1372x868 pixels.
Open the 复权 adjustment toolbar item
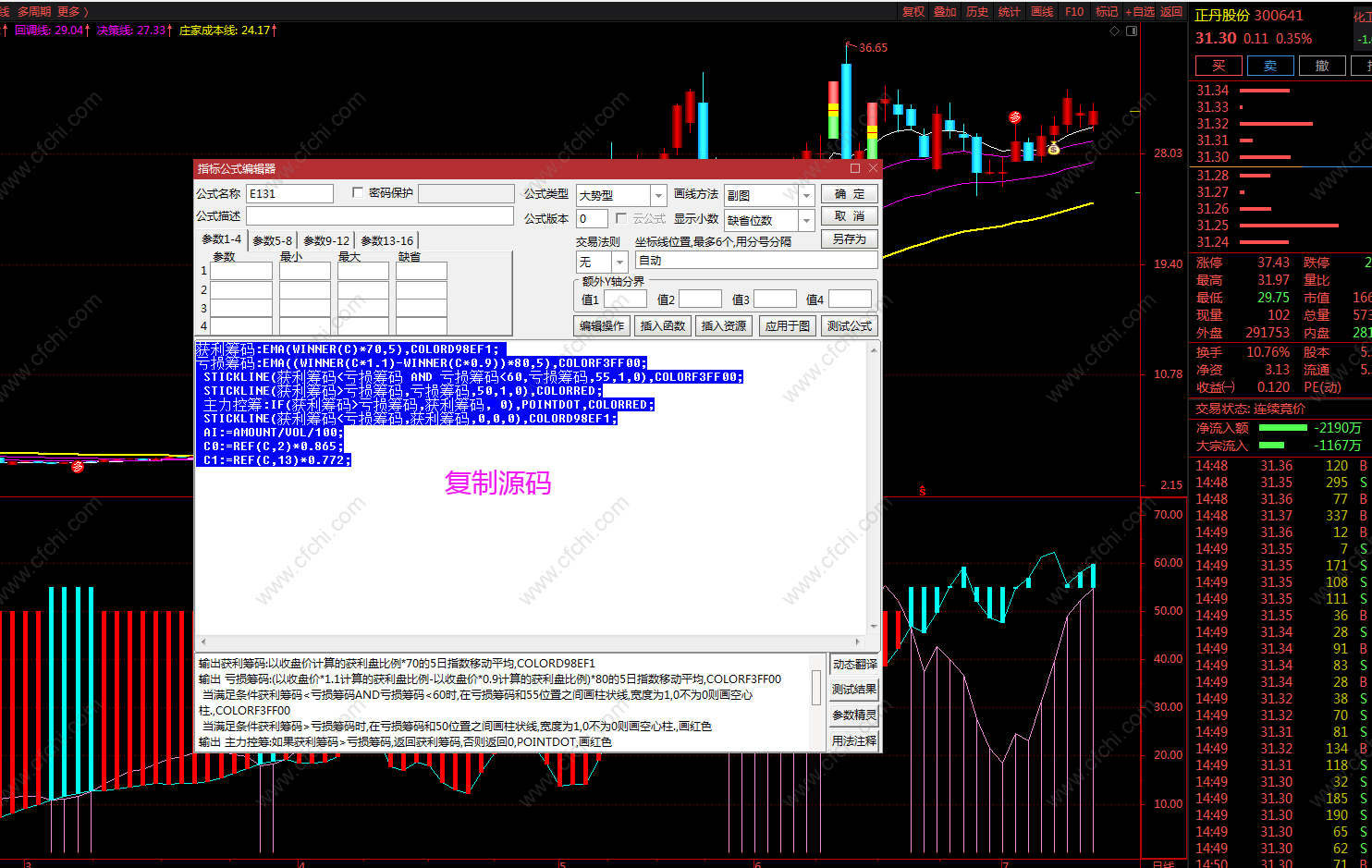click(x=913, y=11)
